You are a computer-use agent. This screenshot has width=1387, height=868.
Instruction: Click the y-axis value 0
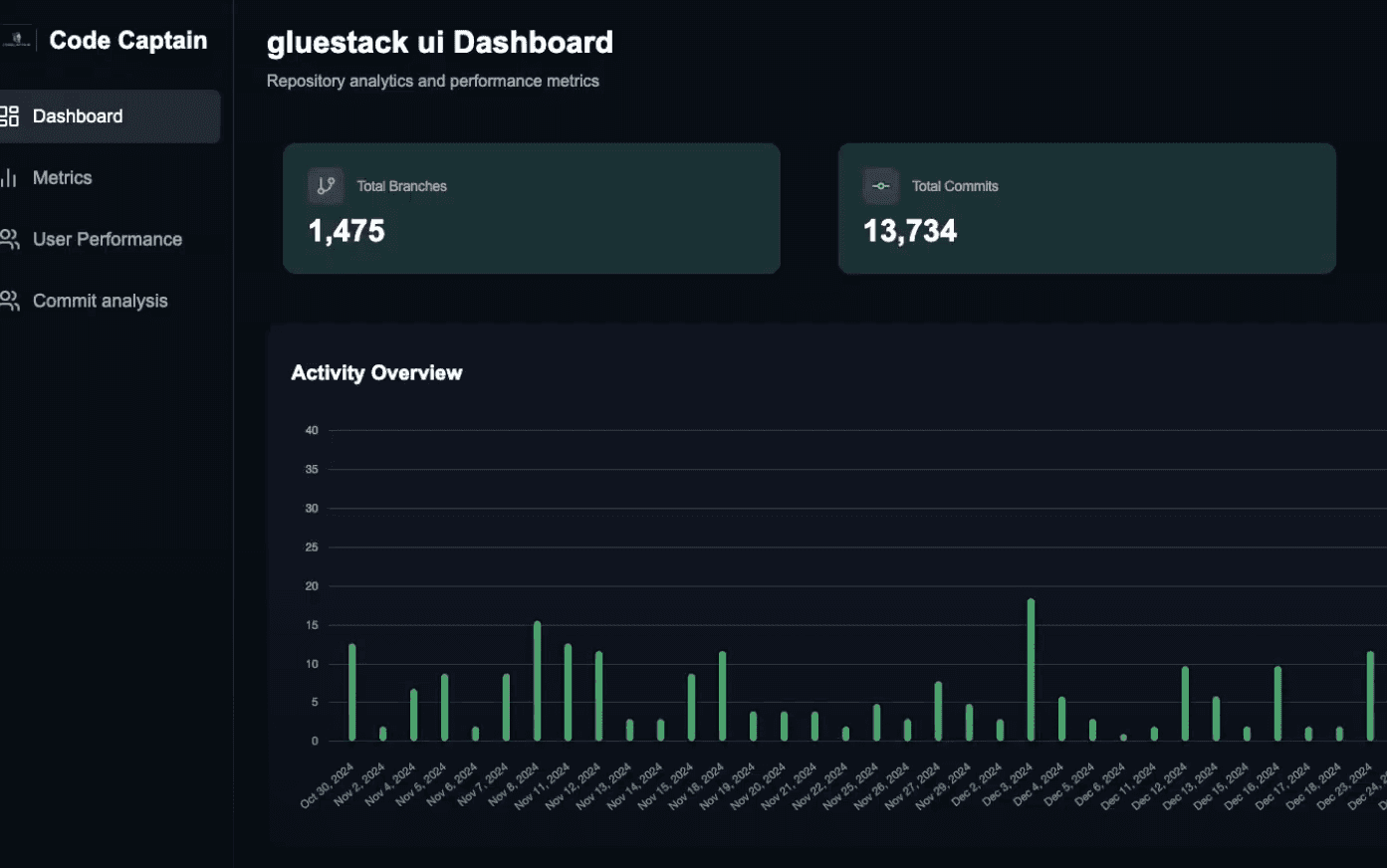coord(315,741)
